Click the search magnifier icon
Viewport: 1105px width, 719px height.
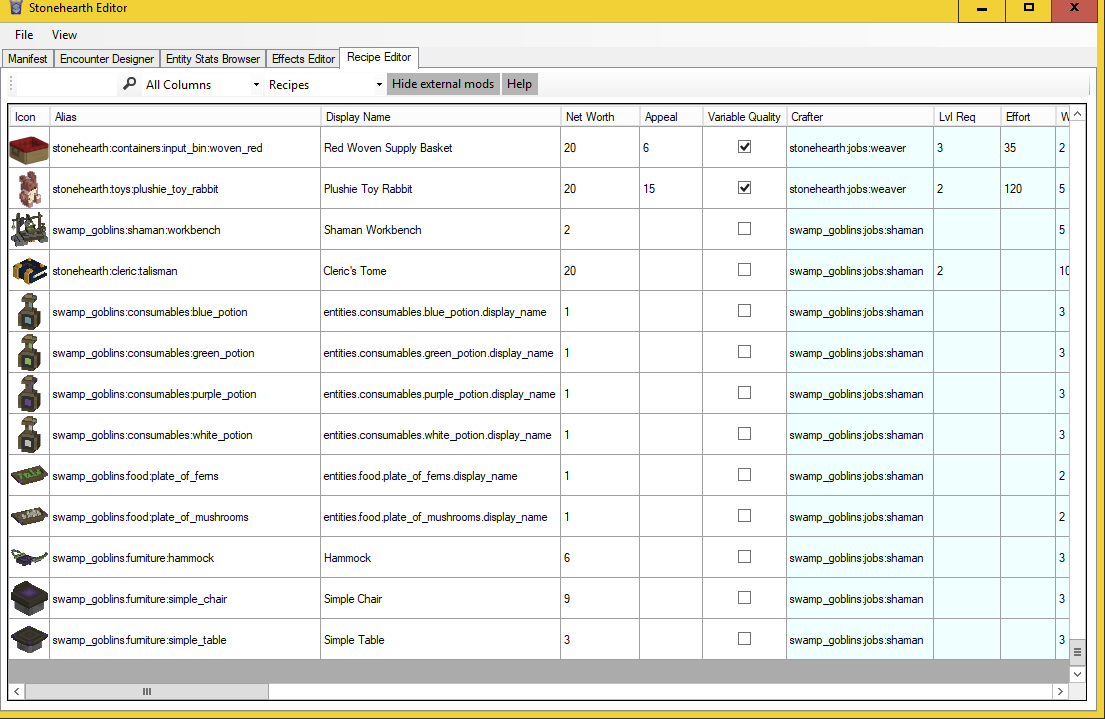point(130,84)
